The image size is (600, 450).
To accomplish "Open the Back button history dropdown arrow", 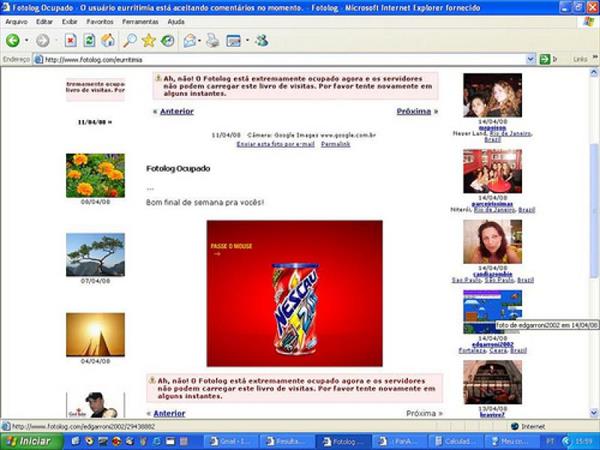I will click(x=27, y=41).
